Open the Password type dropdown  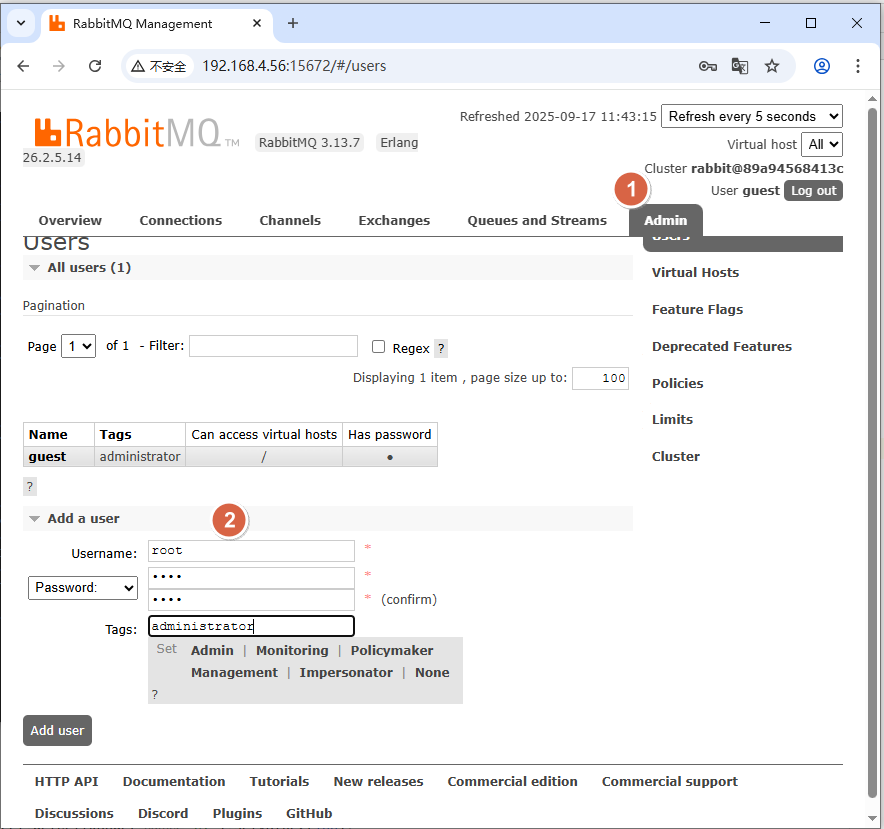(x=83, y=588)
